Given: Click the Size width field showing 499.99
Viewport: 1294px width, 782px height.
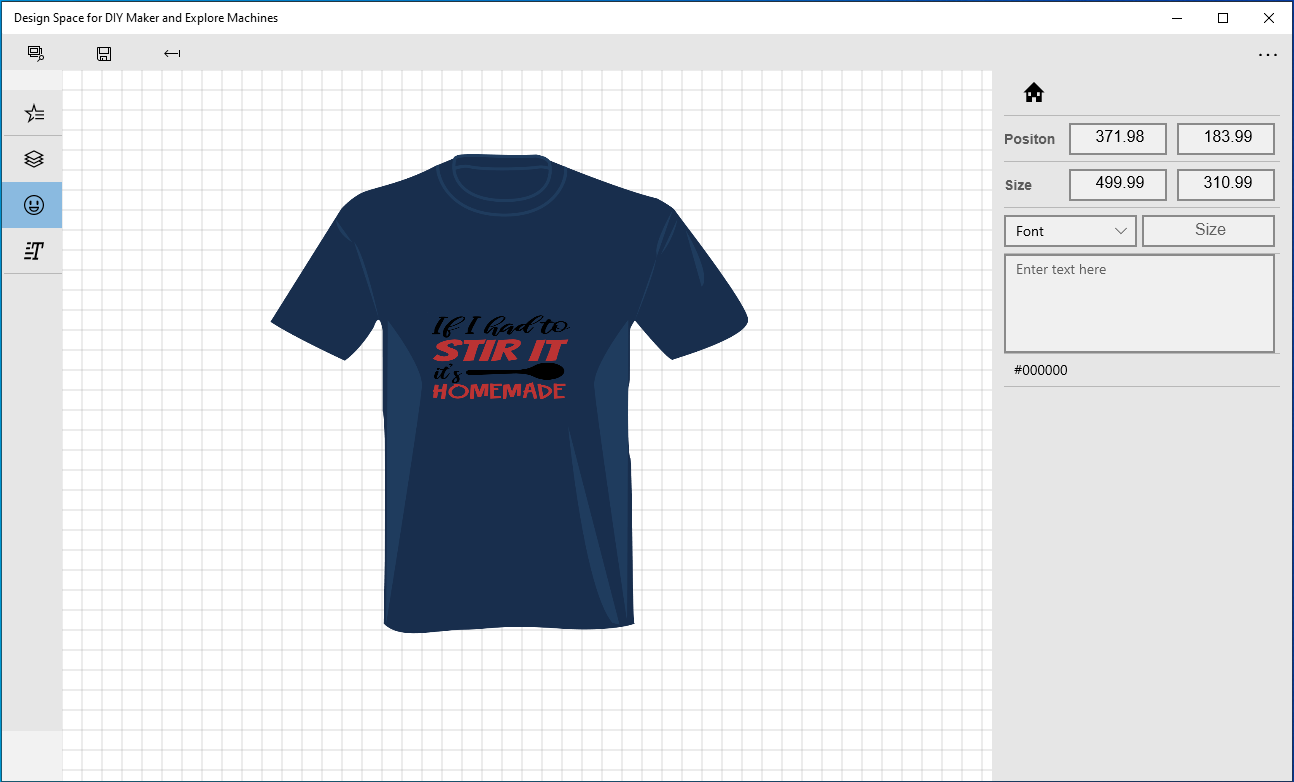Looking at the screenshot, I should tap(1118, 184).
